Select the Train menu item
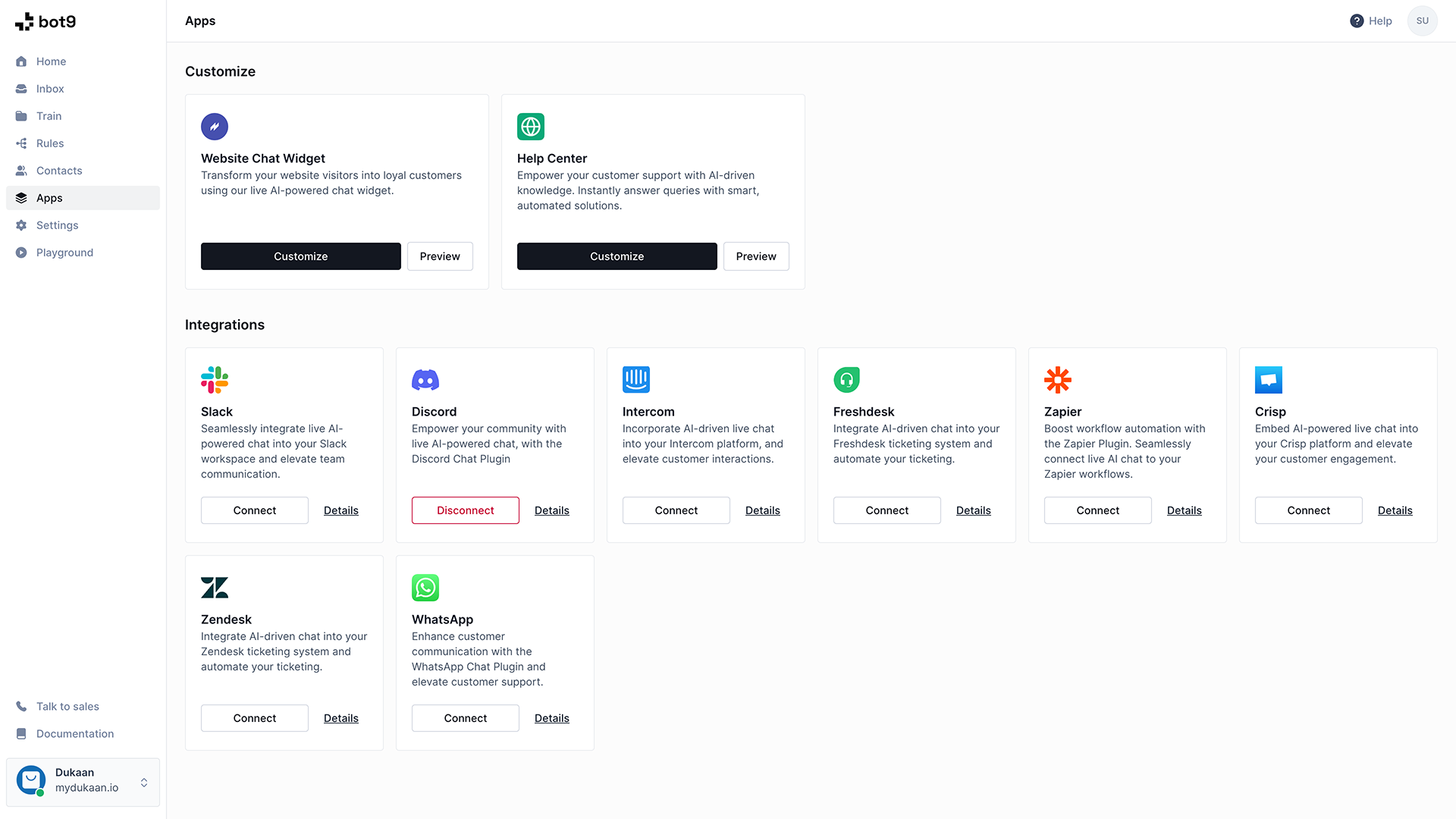Image resolution: width=1456 pixels, height=819 pixels. [48, 115]
